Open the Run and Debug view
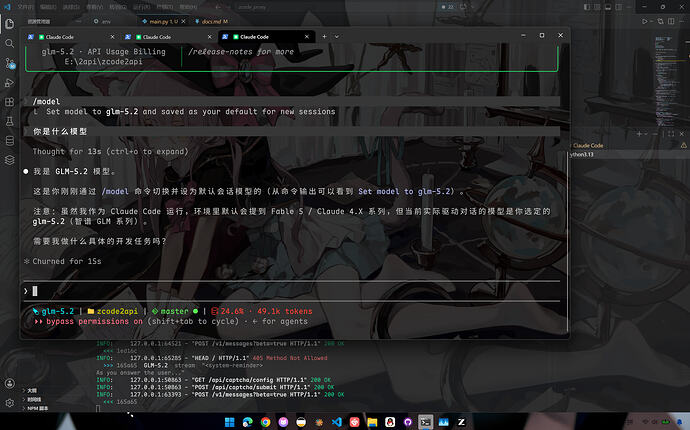Image resolution: width=690 pixels, height=430 pixels. (10, 82)
